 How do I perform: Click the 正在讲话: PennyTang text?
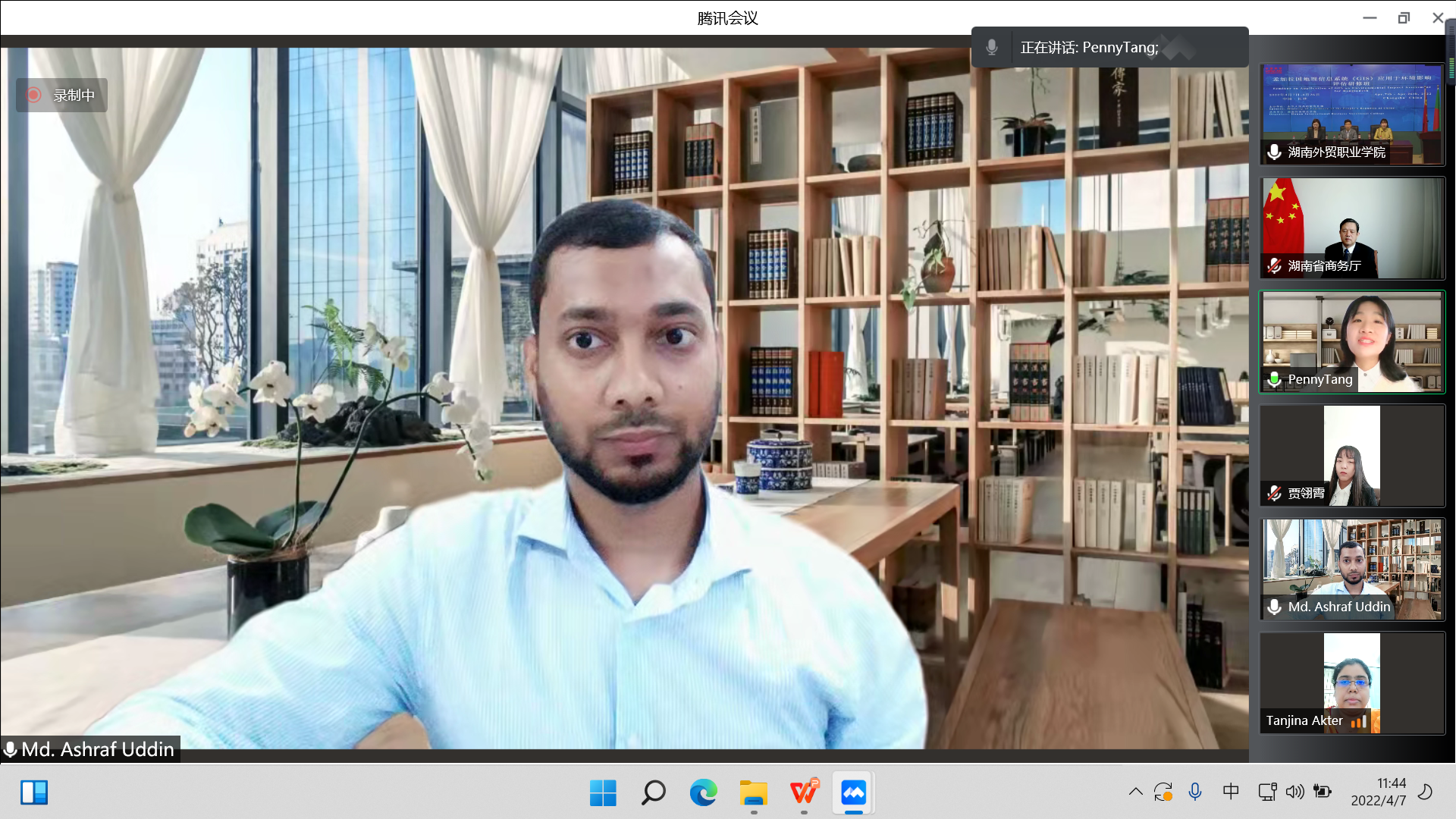tap(1089, 47)
